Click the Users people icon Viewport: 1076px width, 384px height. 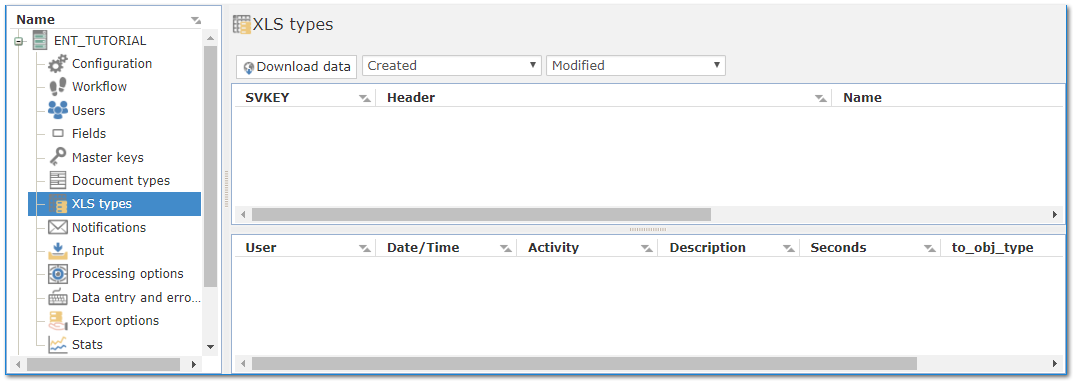[58, 110]
